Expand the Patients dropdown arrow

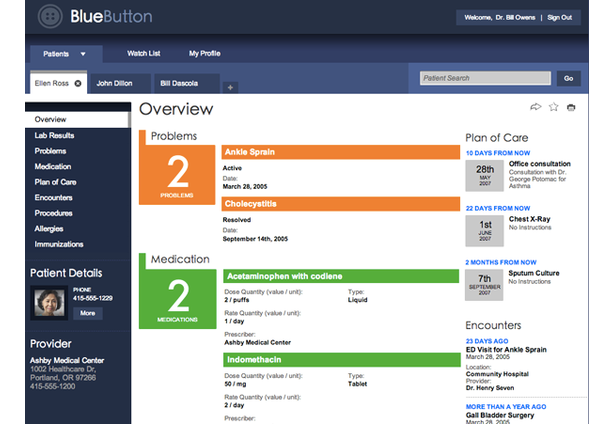pos(83,54)
